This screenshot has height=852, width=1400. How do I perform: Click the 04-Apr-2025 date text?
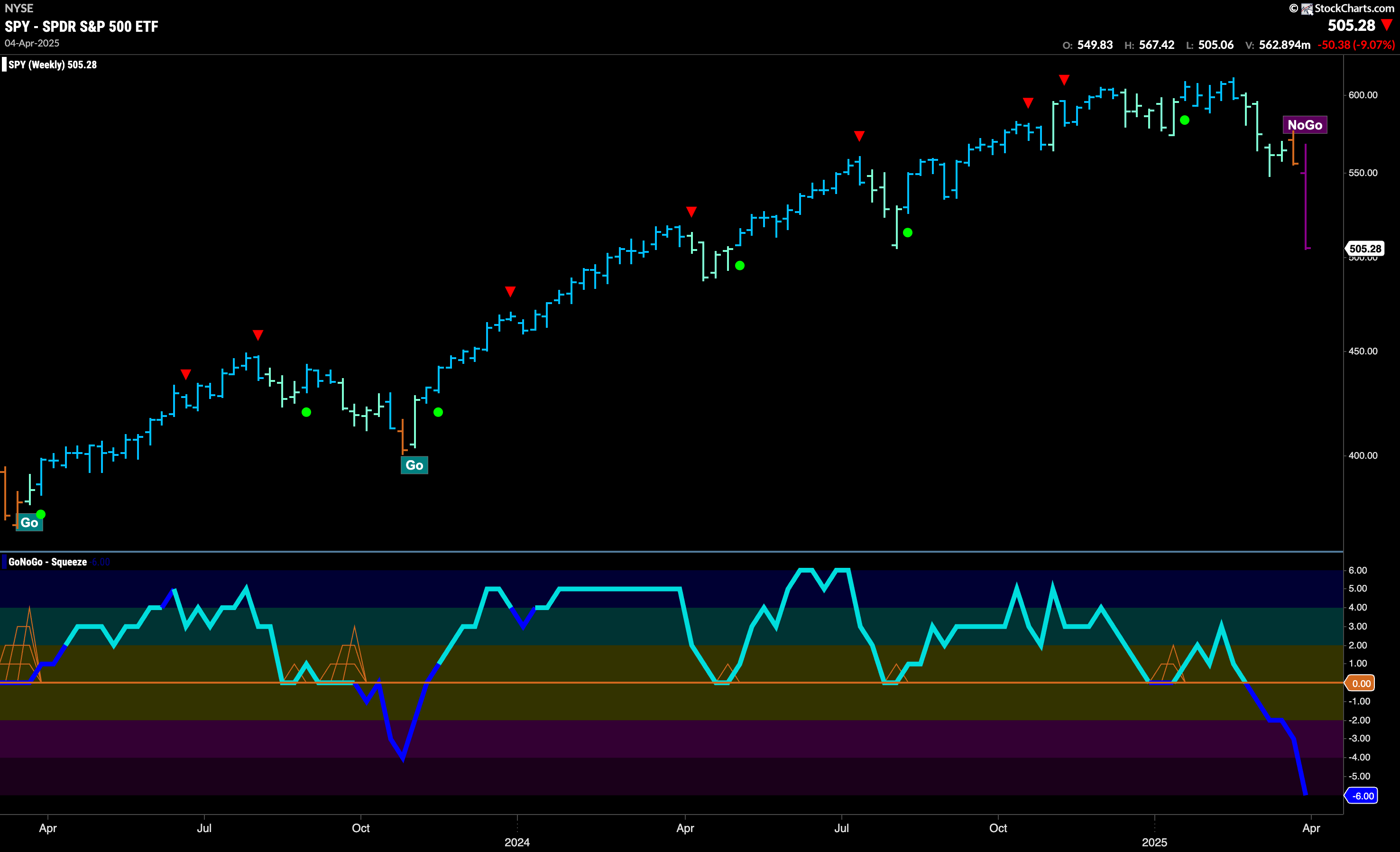coord(32,43)
